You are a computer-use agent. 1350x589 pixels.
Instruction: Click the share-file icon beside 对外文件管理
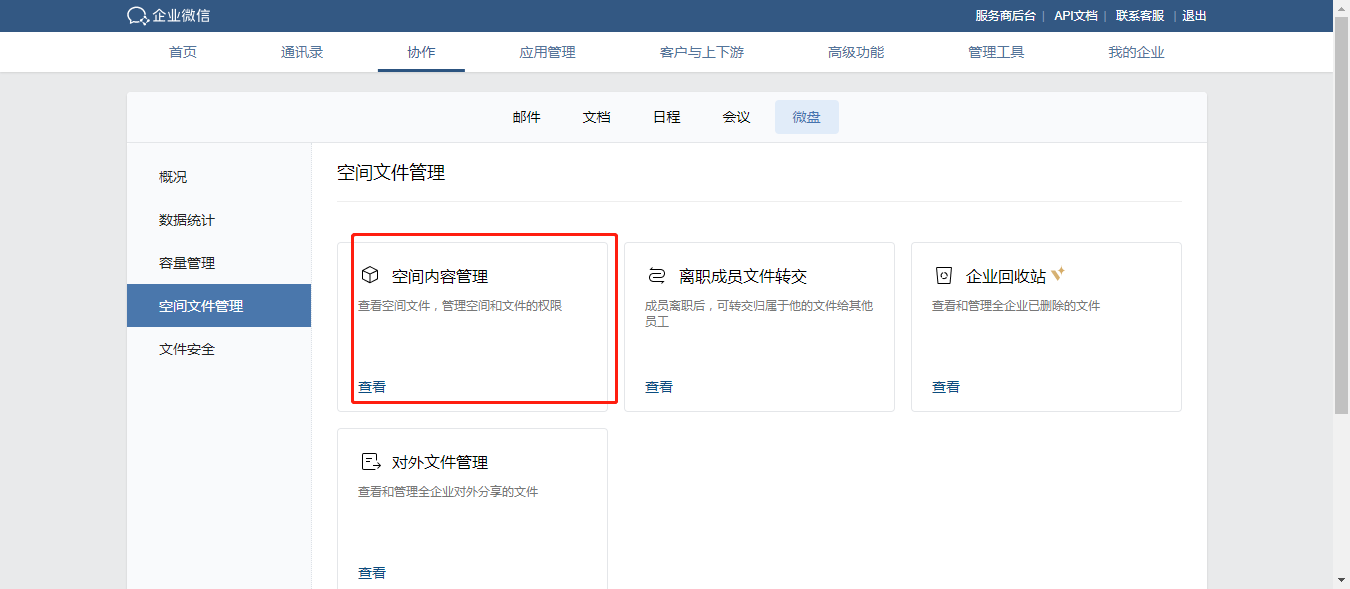(x=370, y=462)
